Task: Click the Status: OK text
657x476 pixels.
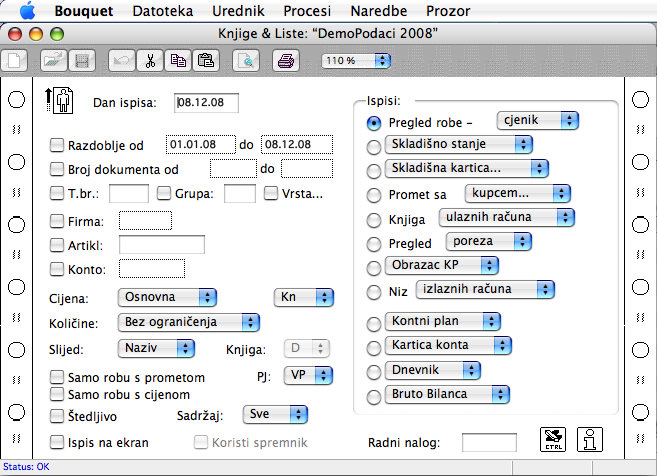Action: pos(26,467)
